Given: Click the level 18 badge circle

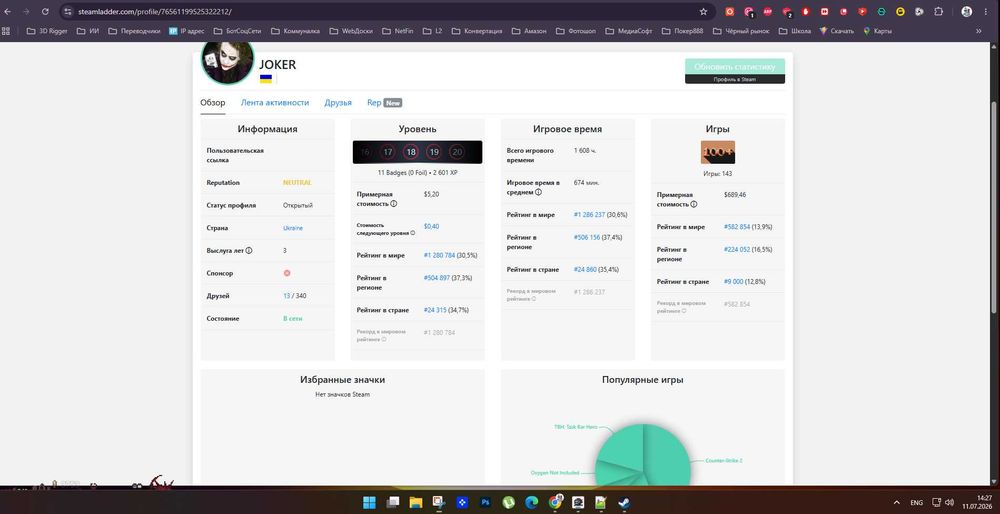Looking at the screenshot, I should [x=411, y=152].
